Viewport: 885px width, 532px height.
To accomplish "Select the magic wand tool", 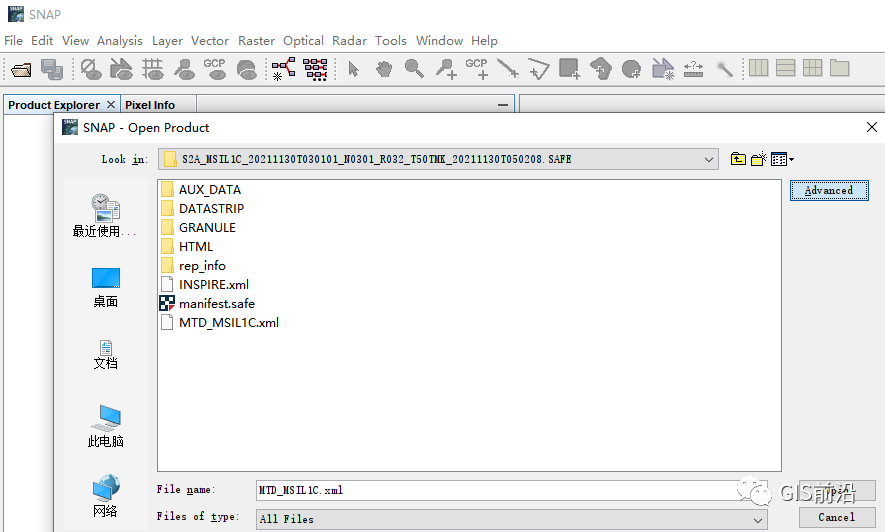I will coord(724,69).
